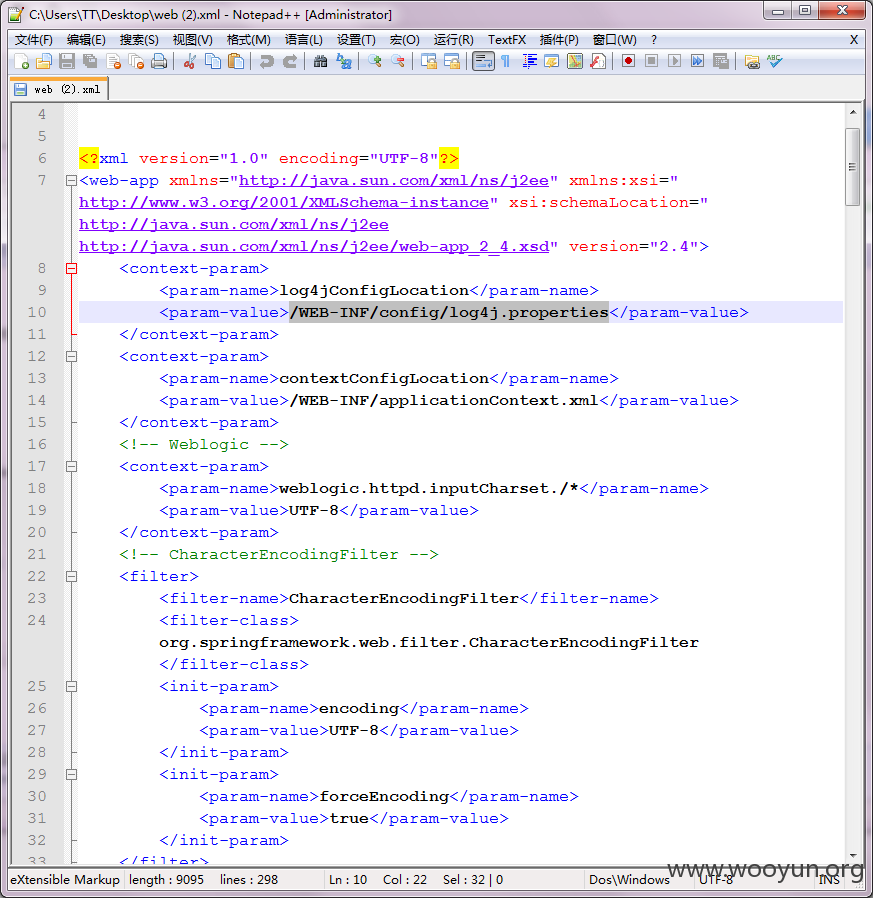873x898 pixels.
Task: Open the function list panel
Action: [x=598, y=61]
